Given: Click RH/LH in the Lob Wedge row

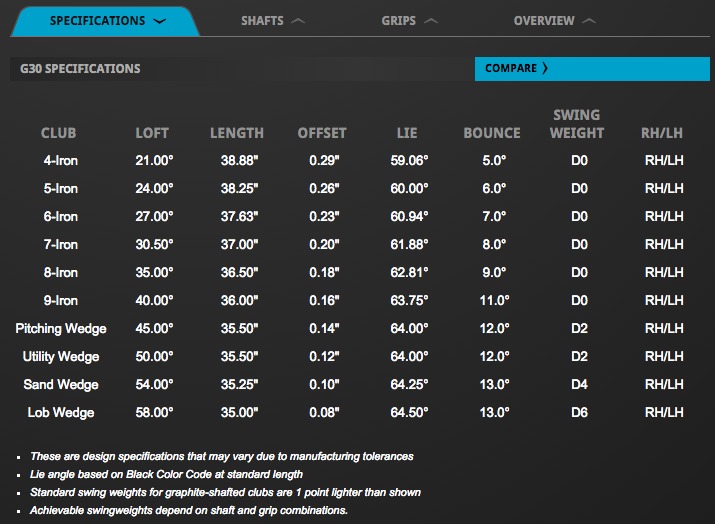Looking at the screenshot, I should coord(664,413).
